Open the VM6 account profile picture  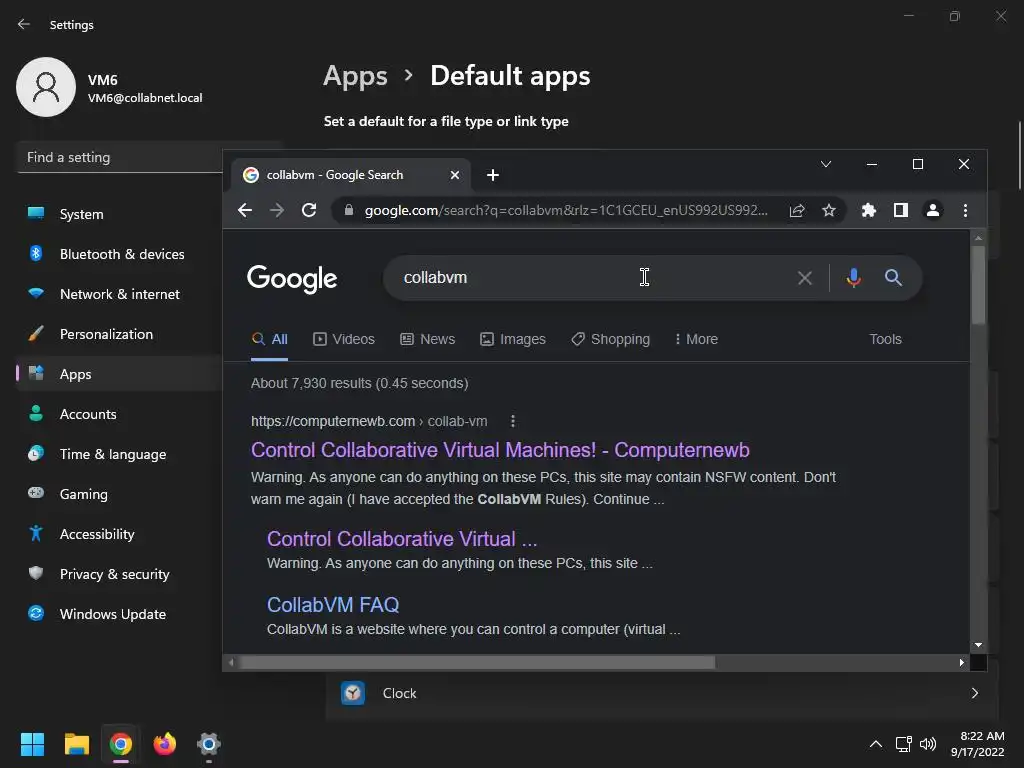[46, 87]
